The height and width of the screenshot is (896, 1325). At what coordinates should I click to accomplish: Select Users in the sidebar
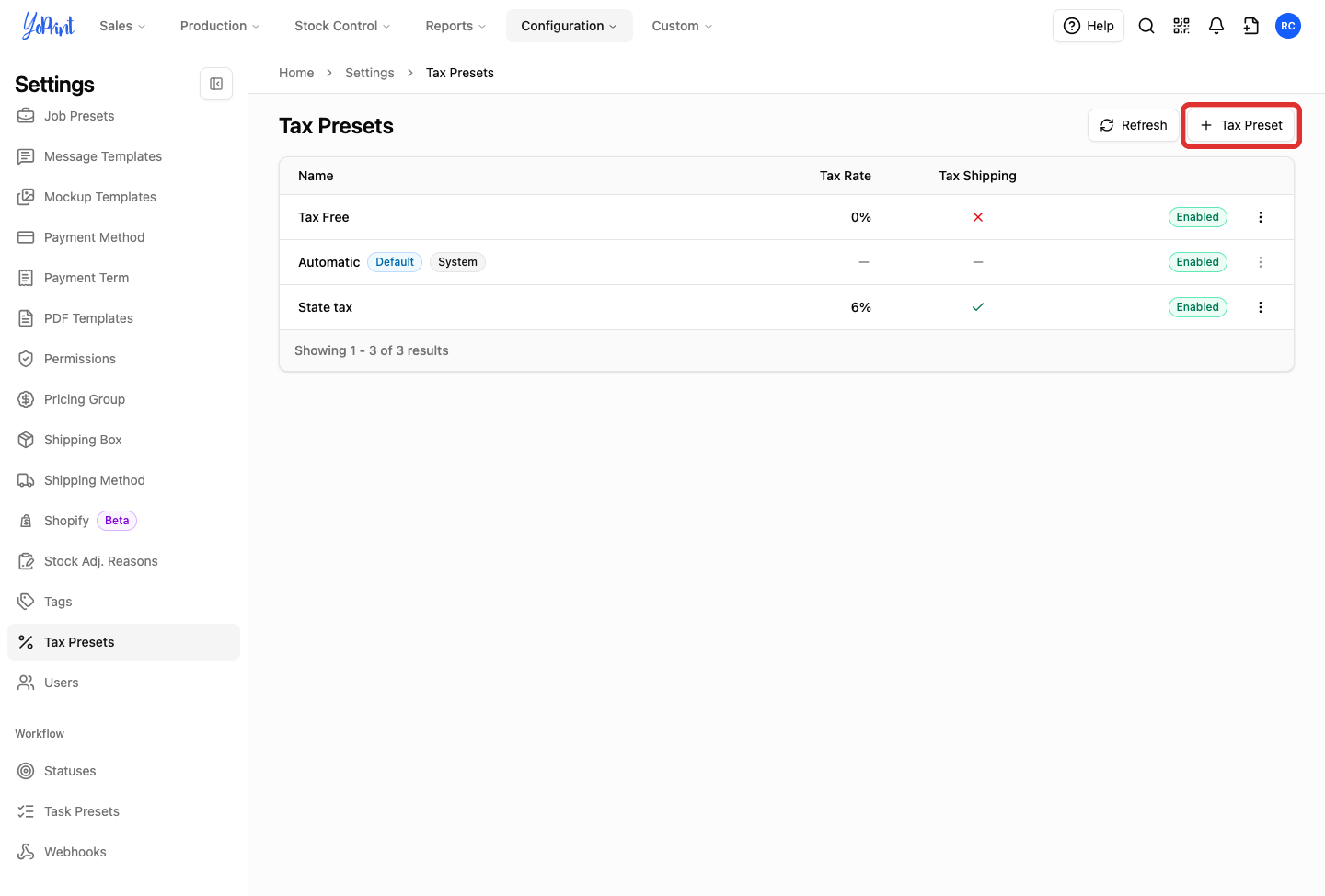(123, 683)
